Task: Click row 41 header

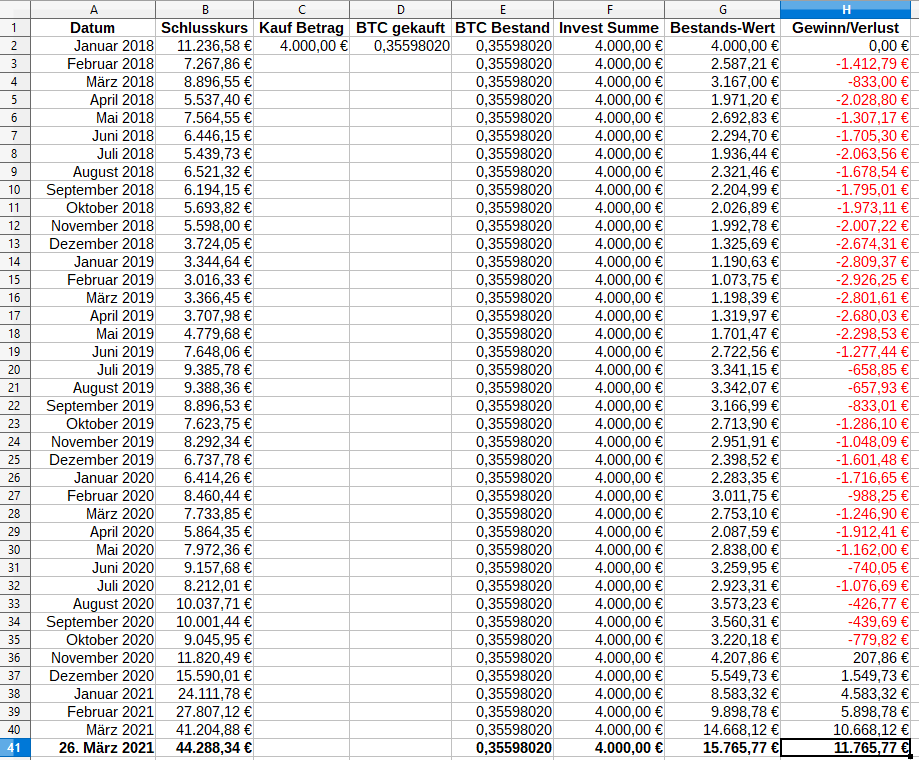Action: pyautogui.click(x=15, y=748)
